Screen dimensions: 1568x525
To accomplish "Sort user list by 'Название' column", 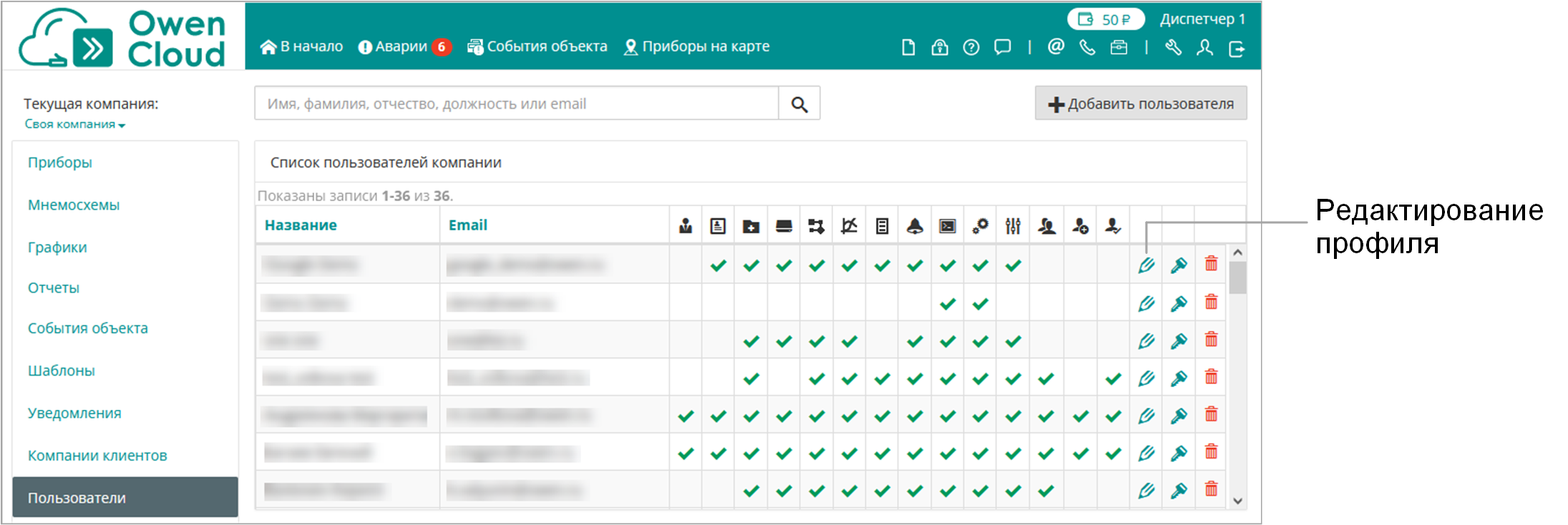I will point(301,225).
